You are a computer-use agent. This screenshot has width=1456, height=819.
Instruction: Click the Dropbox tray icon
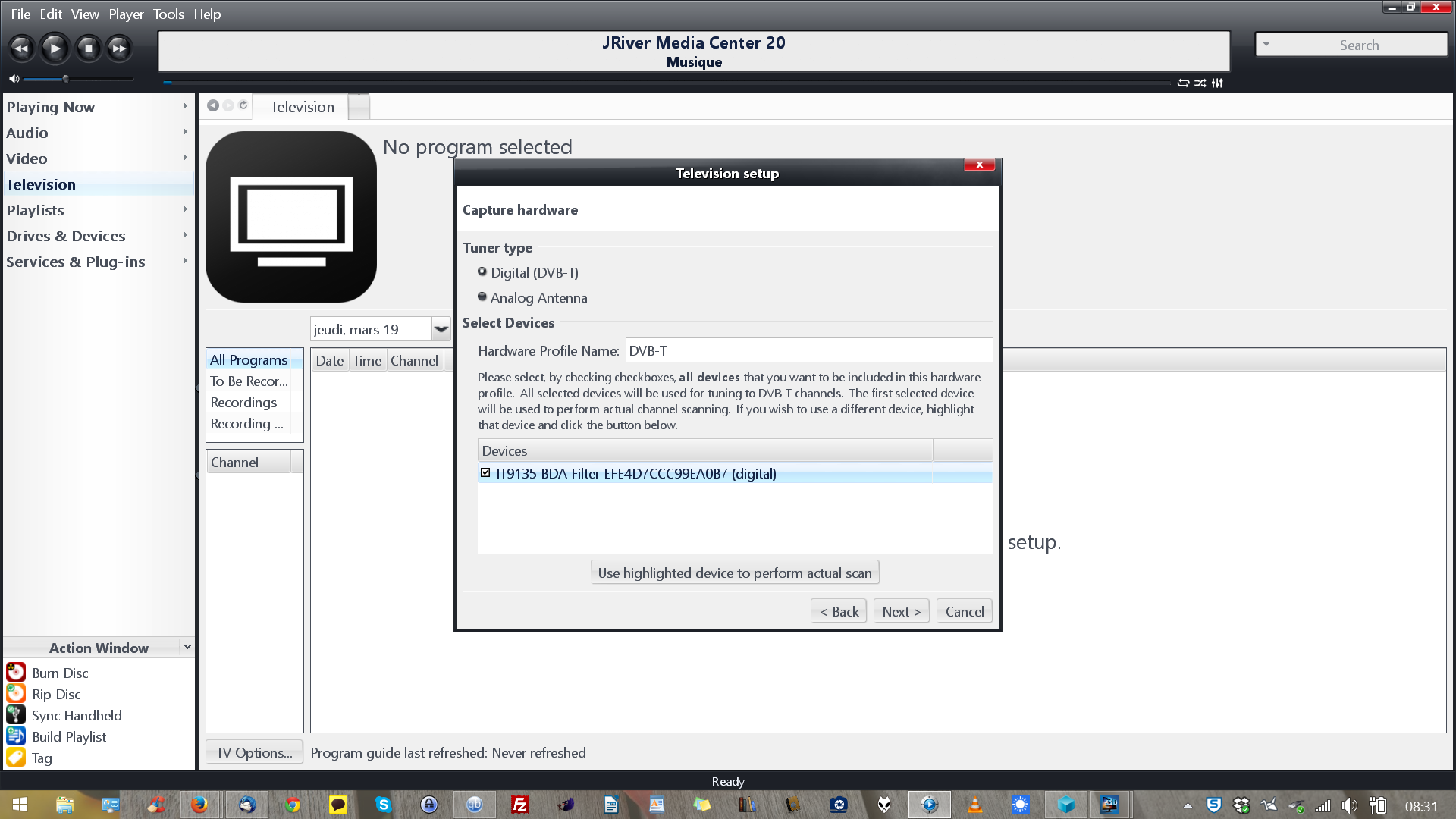coord(1241,805)
